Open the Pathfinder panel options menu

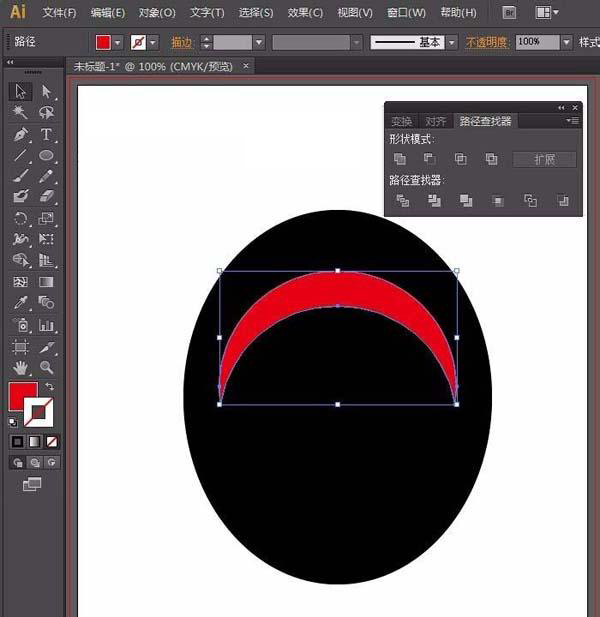pyautogui.click(x=572, y=121)
